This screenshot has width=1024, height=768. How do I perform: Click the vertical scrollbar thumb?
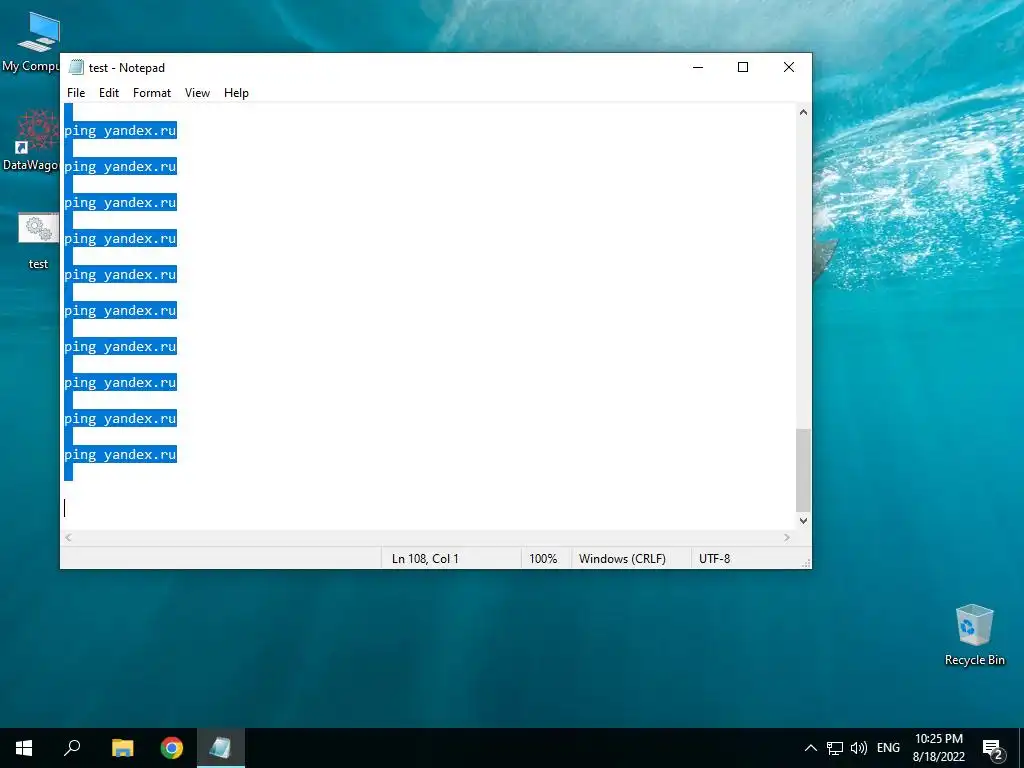(x=803, y=470)
